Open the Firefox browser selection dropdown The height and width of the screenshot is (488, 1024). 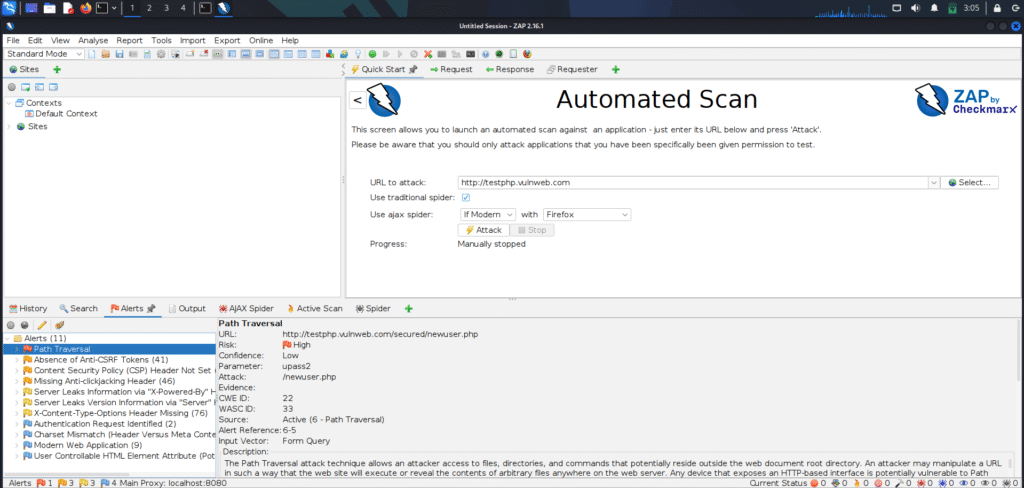pyautogui.click(x=586, y=214)
